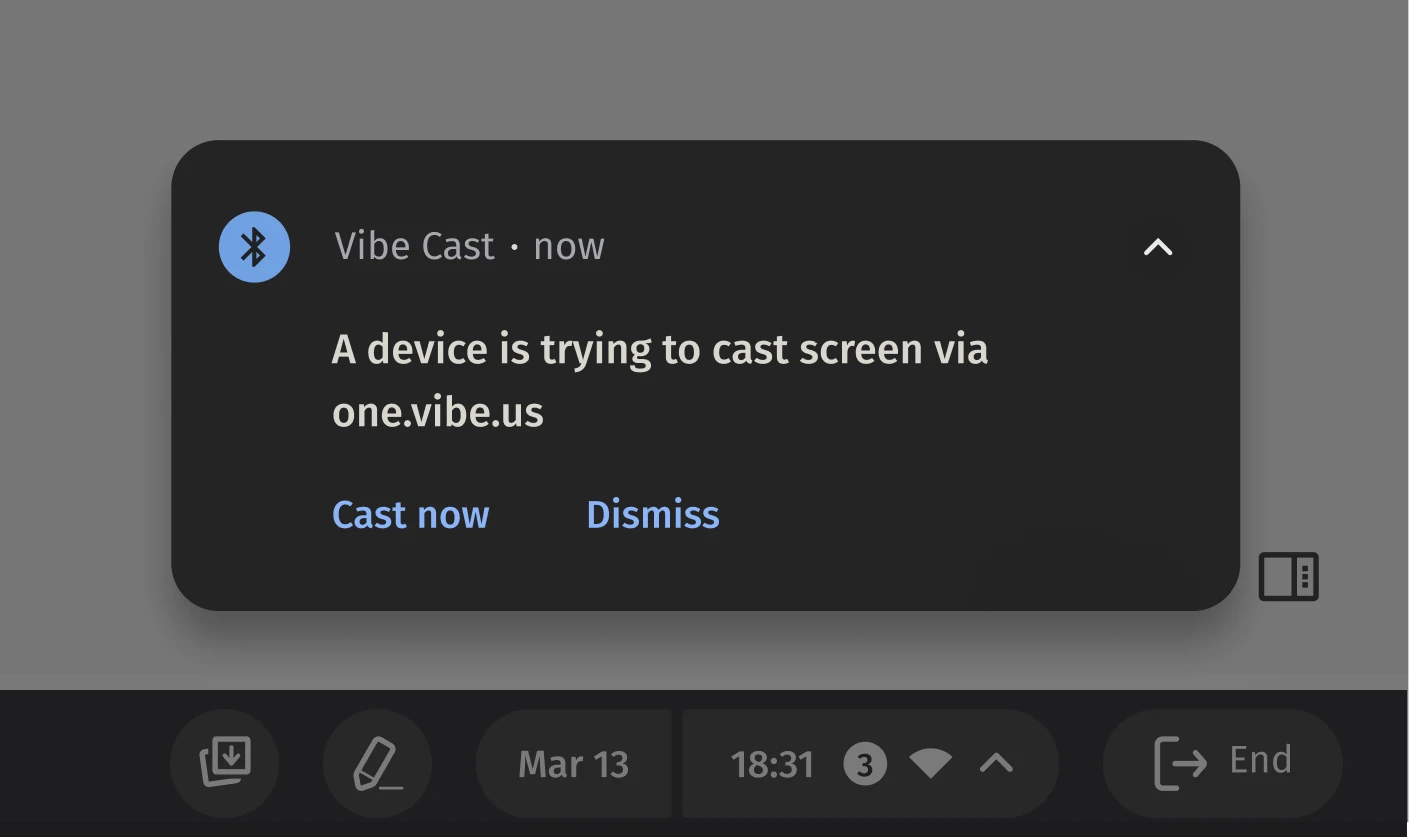This screenshot has width=1410, height=840.
Task: Click the End session button label
Action: (1260, 760)
